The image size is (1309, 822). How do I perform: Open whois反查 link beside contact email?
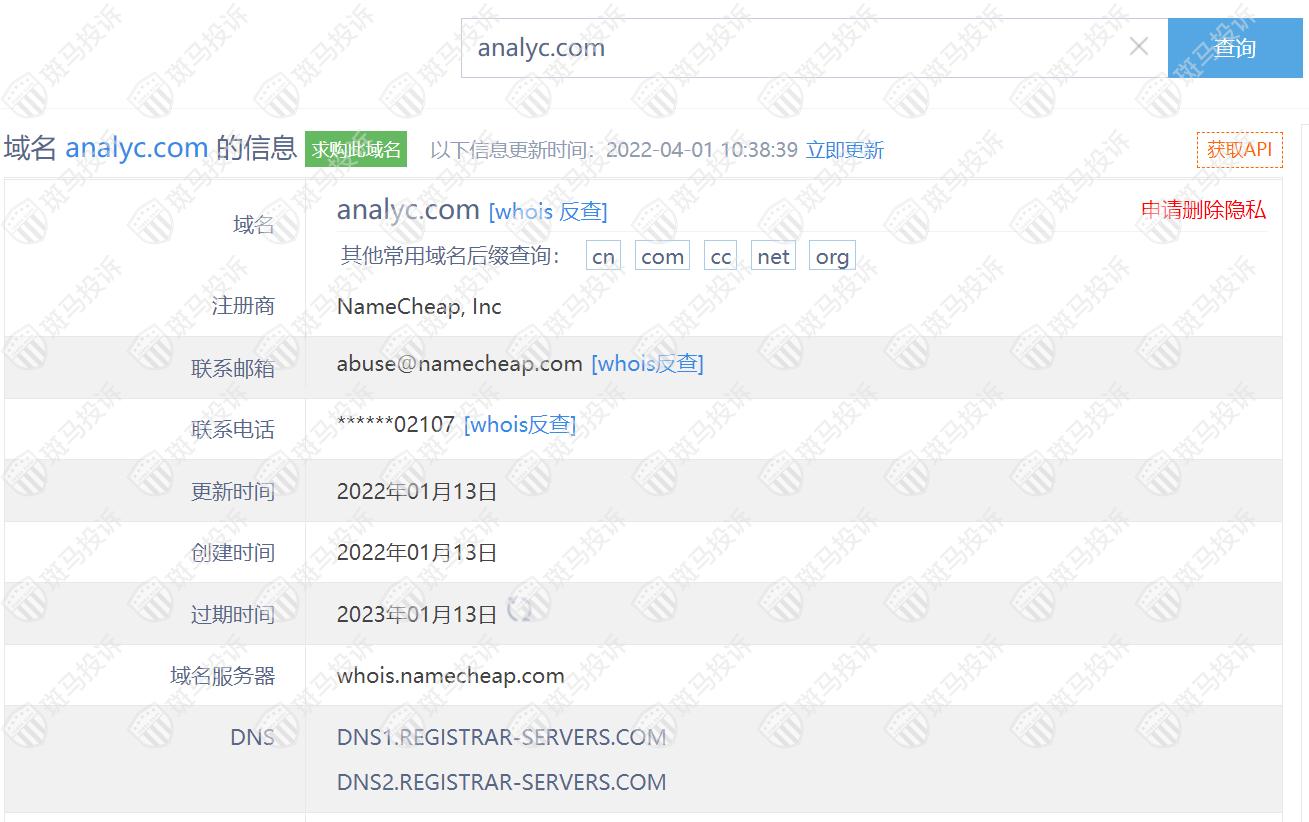click(x=647, y=364)
